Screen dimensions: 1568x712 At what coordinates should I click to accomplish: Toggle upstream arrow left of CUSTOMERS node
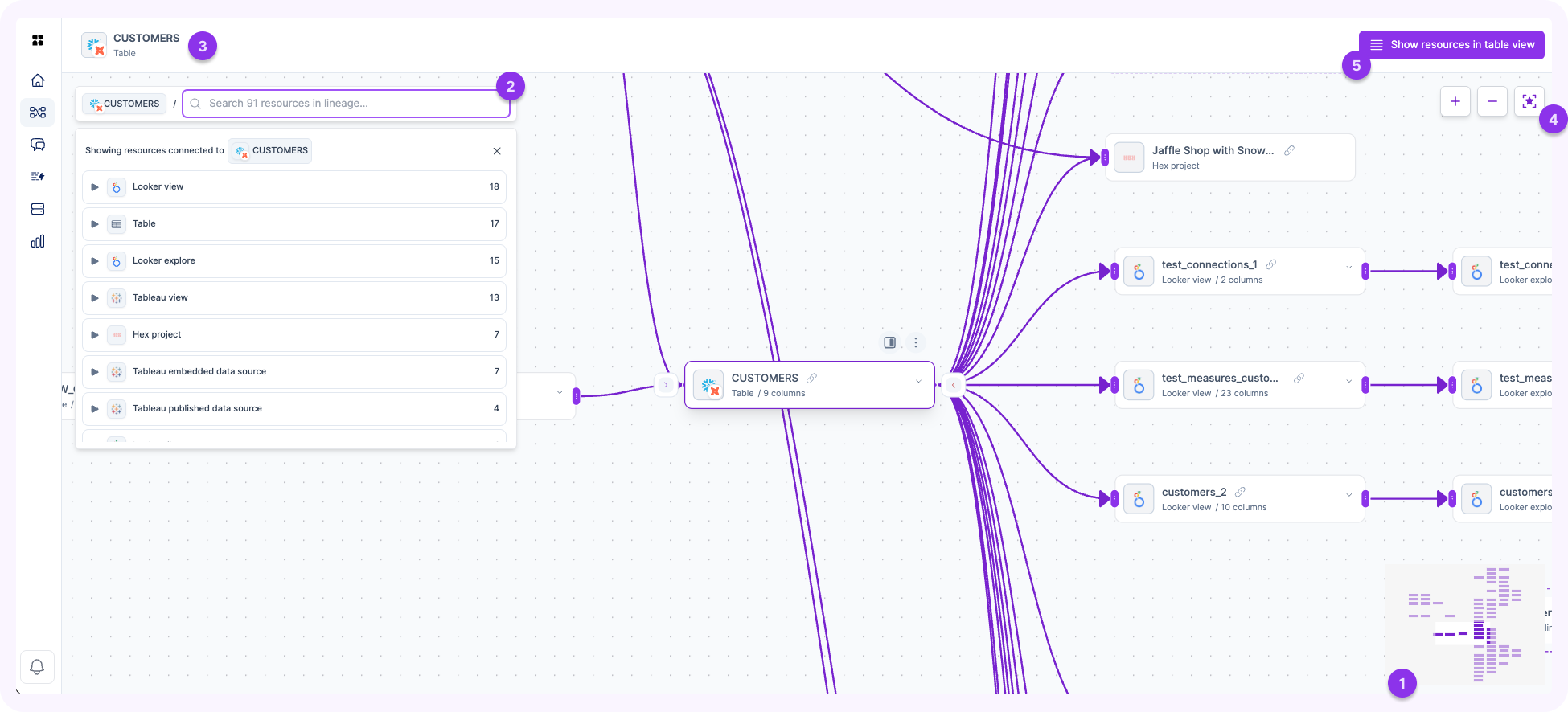click(665, 385)
